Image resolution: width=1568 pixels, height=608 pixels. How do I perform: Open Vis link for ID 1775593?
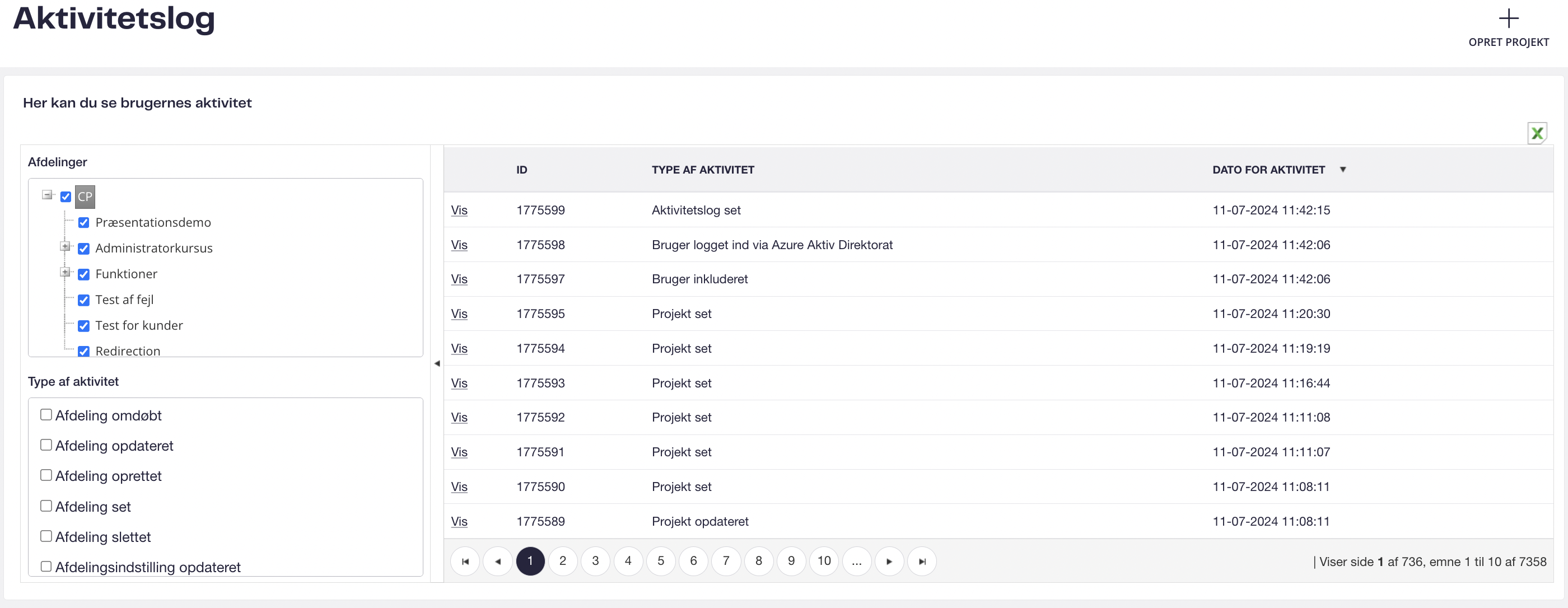[459, 383]
